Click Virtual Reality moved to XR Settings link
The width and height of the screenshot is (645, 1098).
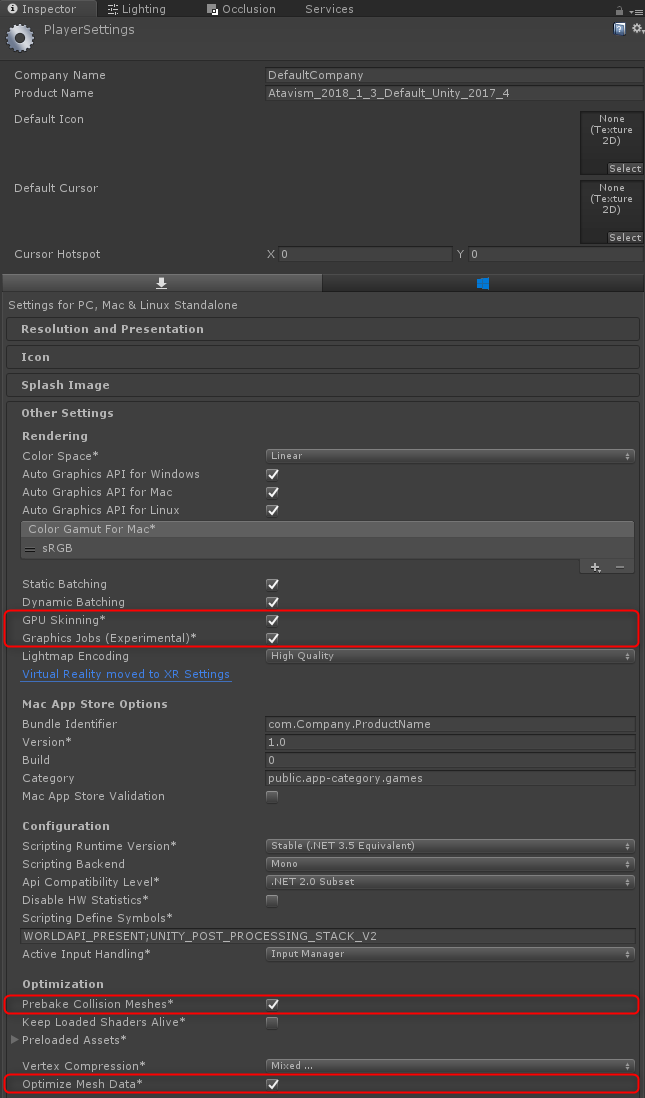pyautogui.click(x=126, y=675)
